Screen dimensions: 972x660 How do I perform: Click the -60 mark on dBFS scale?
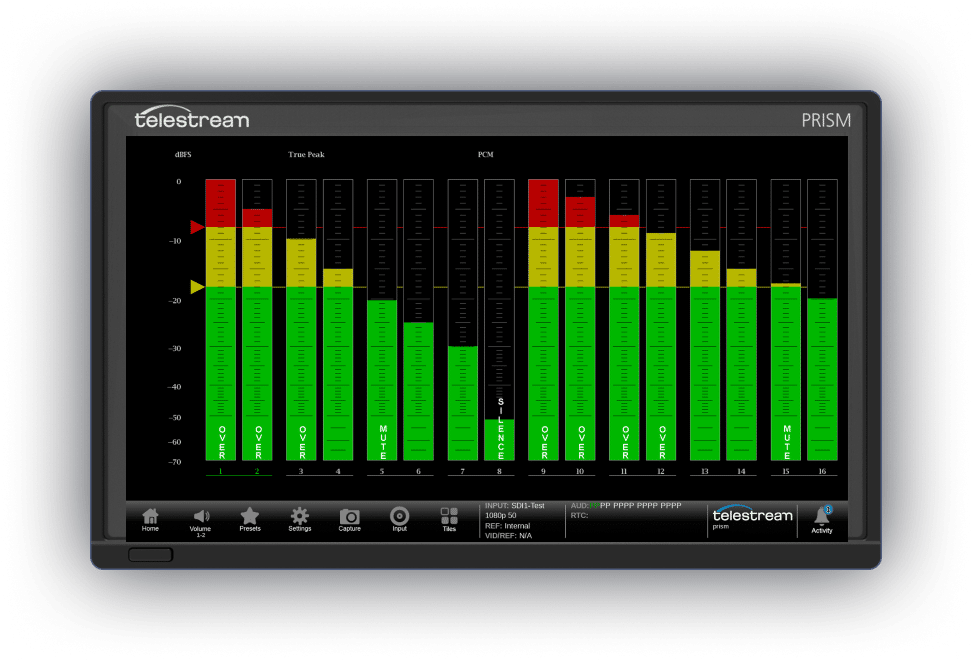[175, 442]
